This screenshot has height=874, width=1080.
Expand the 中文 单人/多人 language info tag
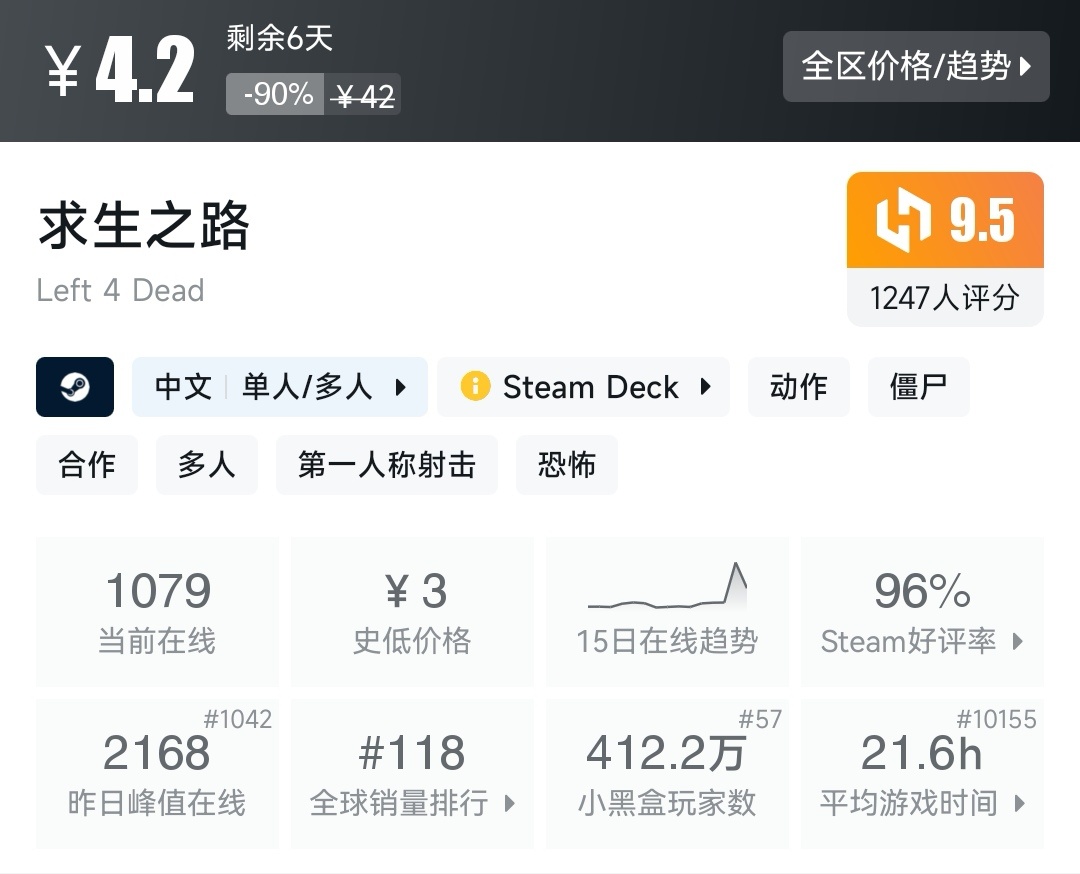point(280,387)
